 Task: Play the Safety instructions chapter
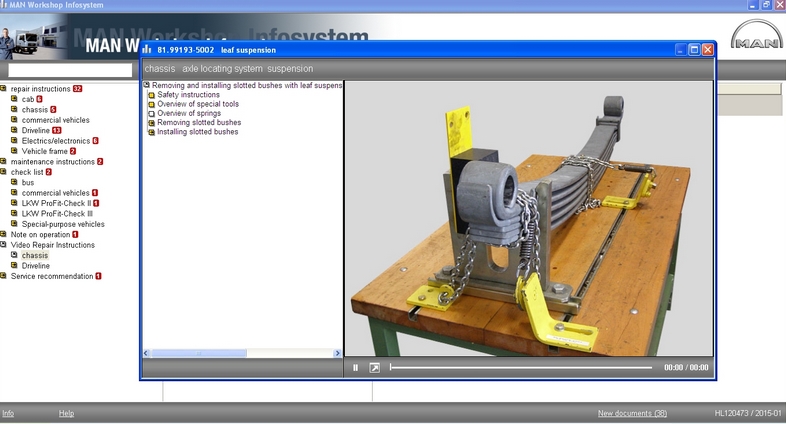pyautogui.click(x=188, y=95)
